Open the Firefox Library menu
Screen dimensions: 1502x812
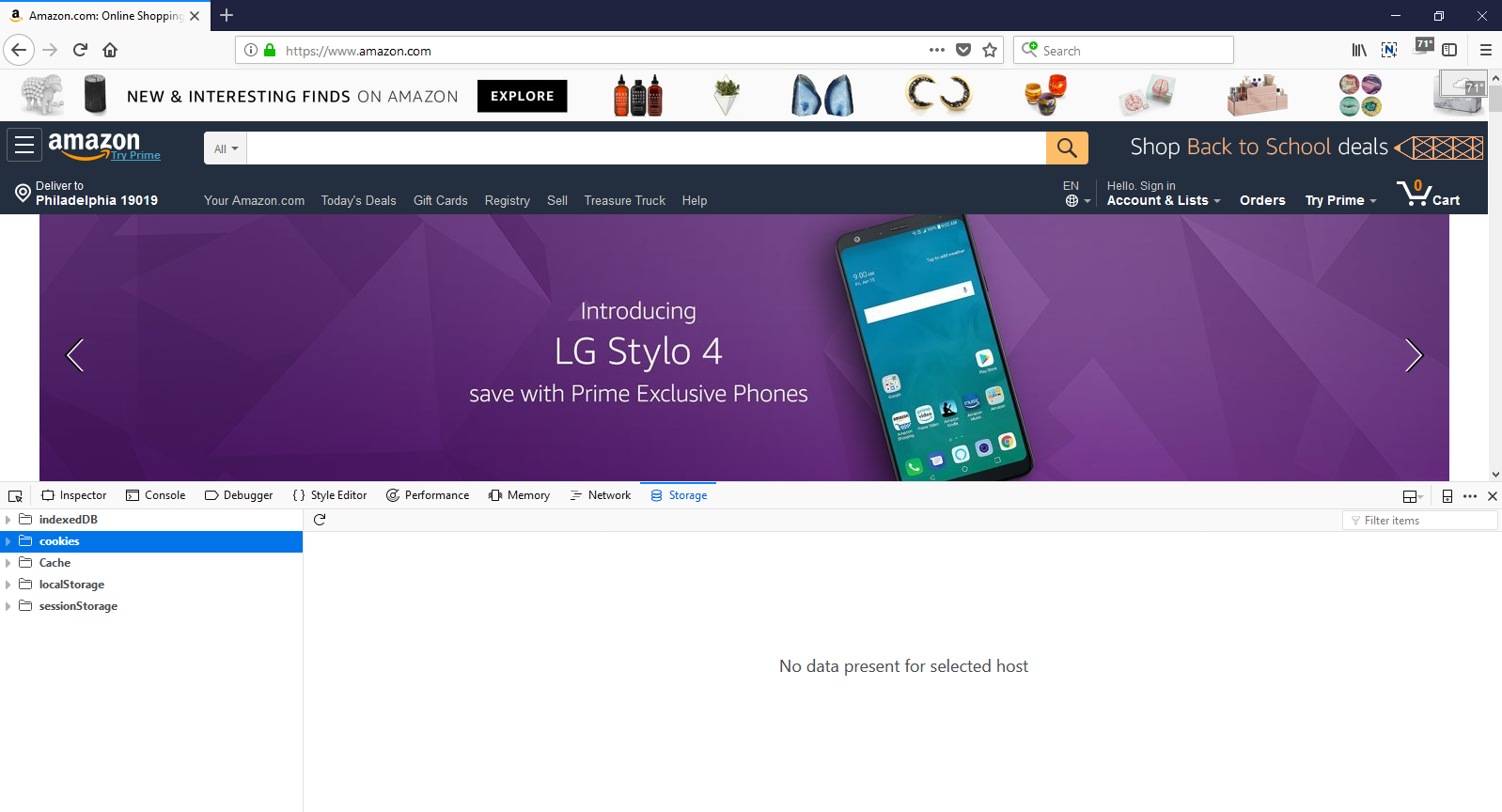coord(1359,50)
